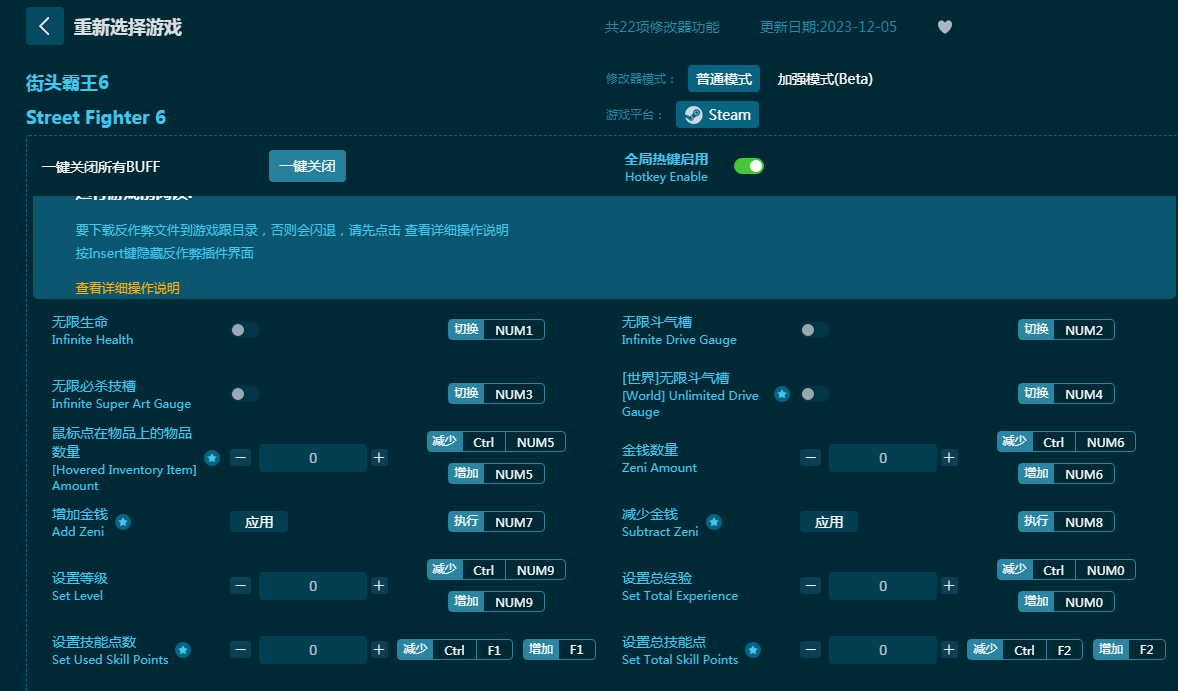This screenshot has height=691, width=1178.
Task: Increase Set Level value with plus
Action: pyautogui.click(x=379, y=586)
